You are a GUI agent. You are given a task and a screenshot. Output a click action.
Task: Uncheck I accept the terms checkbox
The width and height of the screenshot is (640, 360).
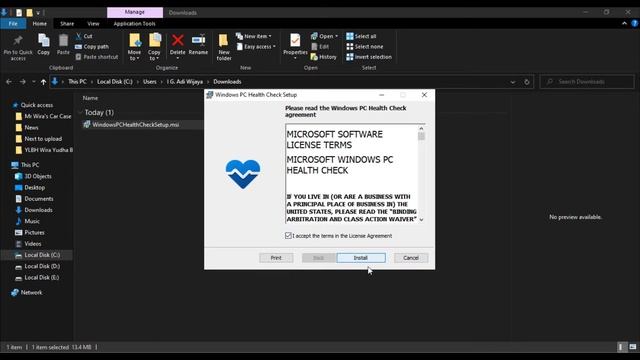pyautogui.click(x=288, y=236)
